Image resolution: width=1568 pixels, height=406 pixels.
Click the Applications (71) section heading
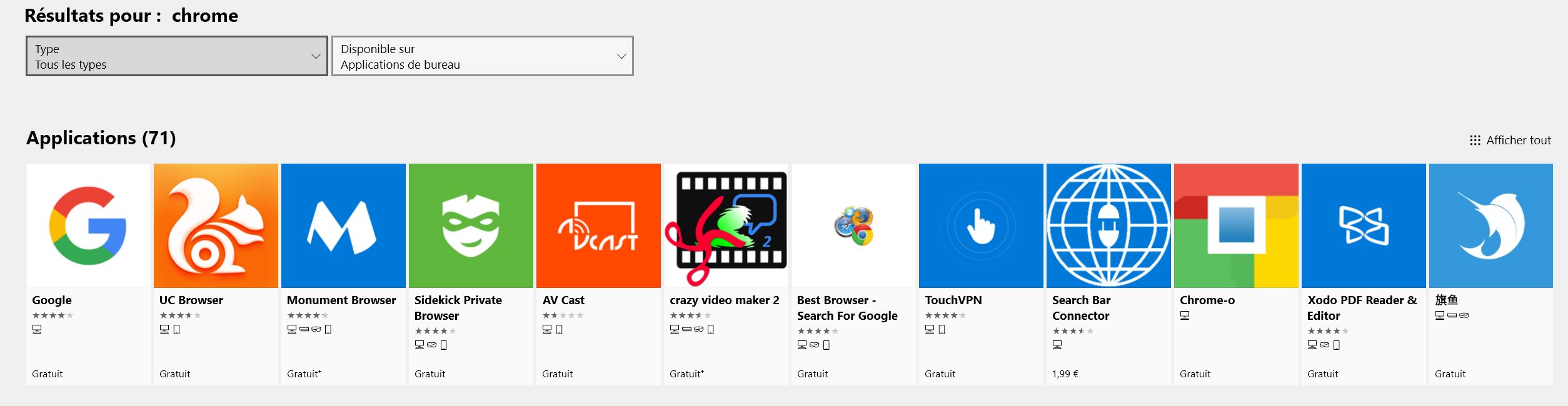tap(101, 138)
